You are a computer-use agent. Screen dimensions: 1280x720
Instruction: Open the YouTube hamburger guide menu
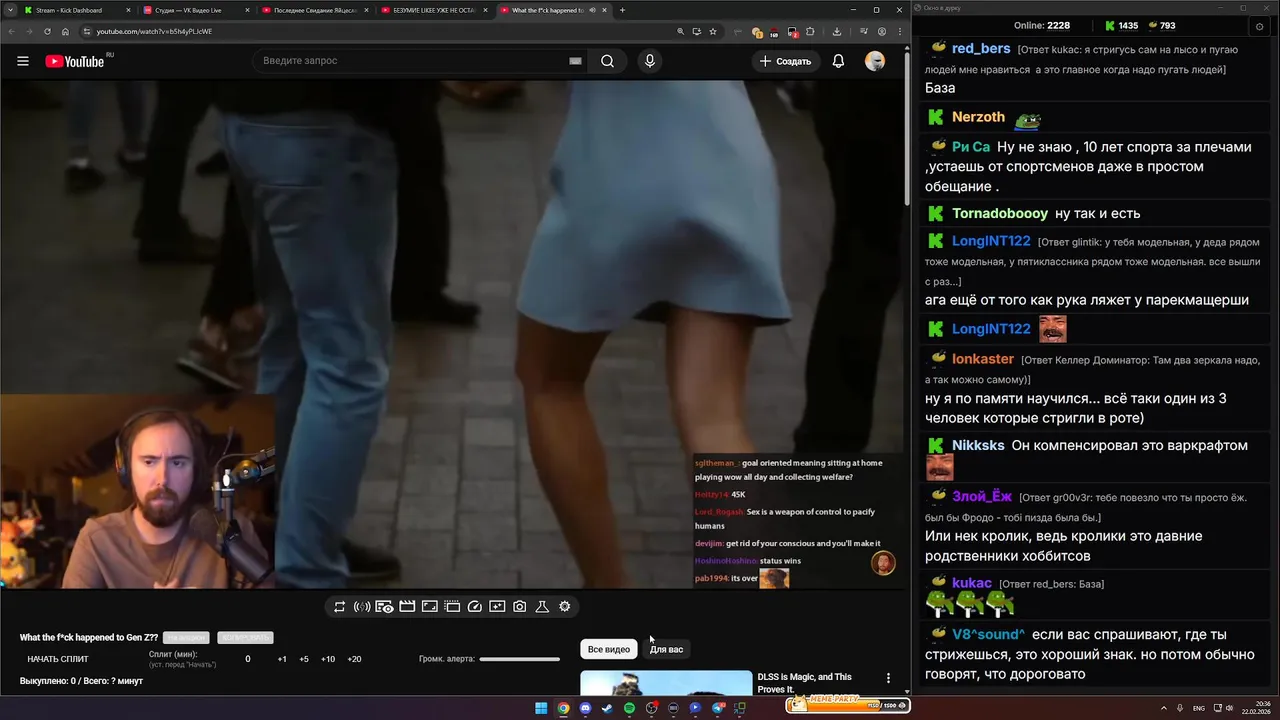(22, 61)
